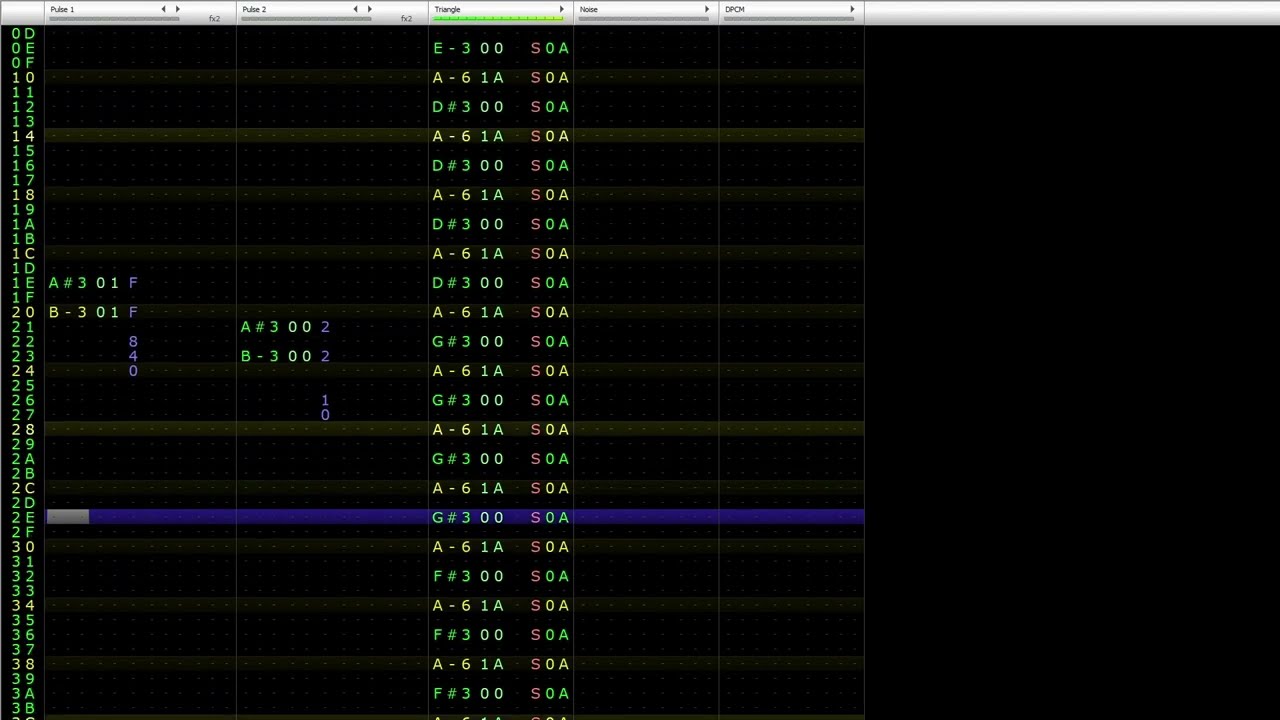This screenshot has width=1280, height=720.
Task: Select the A-6 note in row 10
Action: coord(451,77)
